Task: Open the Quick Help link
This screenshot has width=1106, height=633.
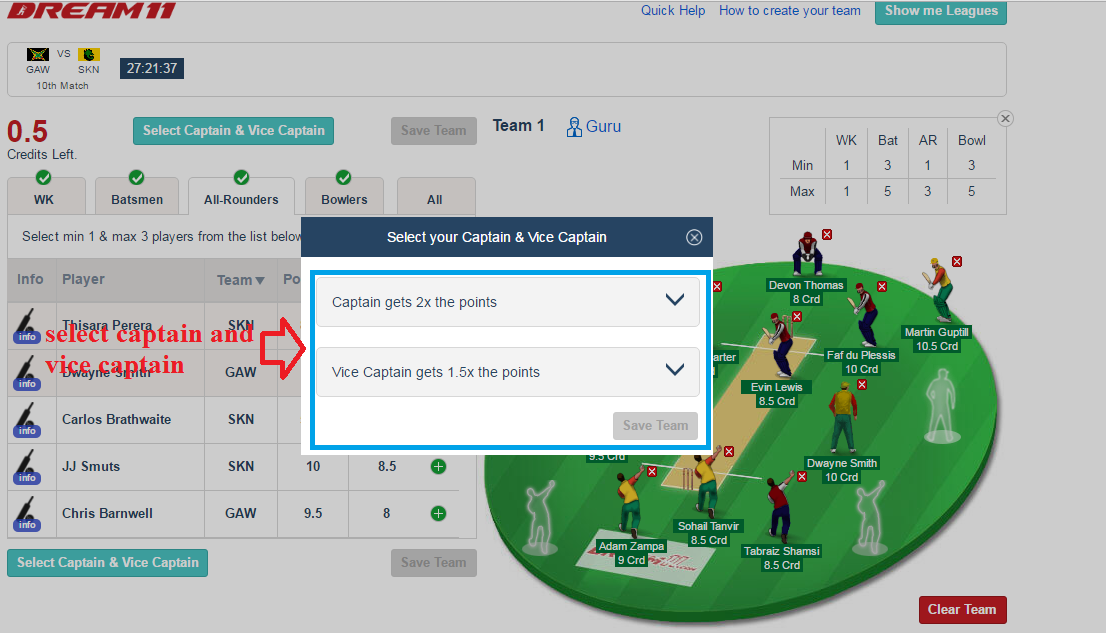Action: point(673,11)
